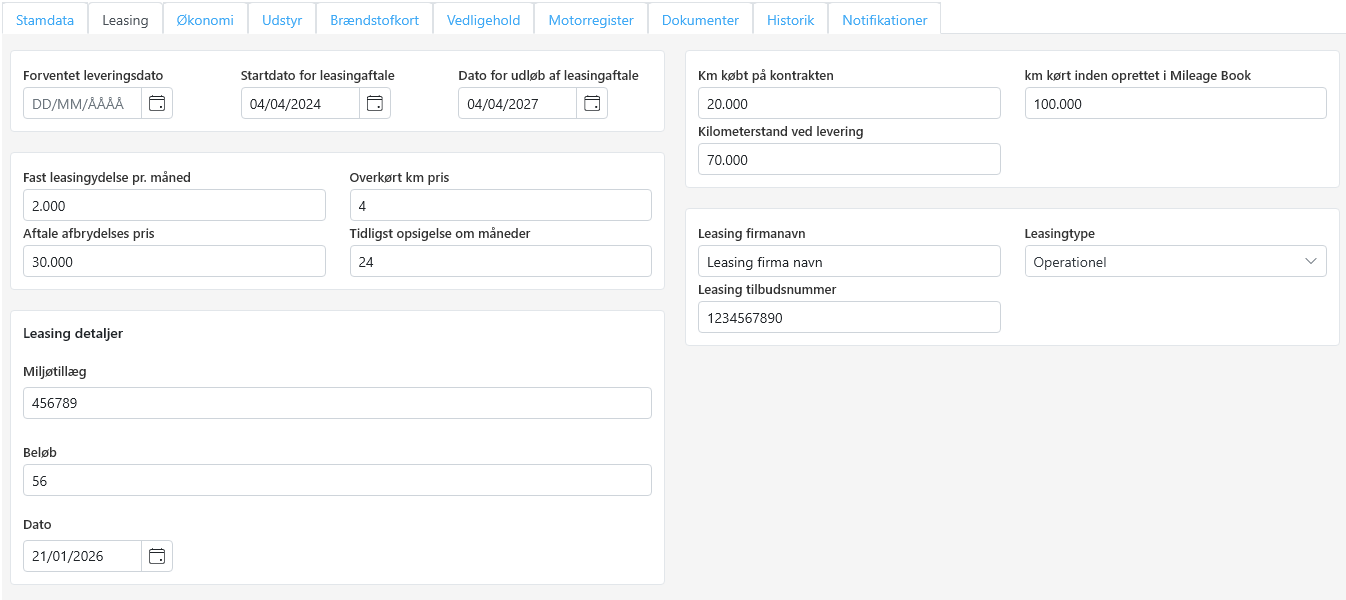Click the Aftale afbrydelses pris field

pyautogui.click(x=174, y=261)
